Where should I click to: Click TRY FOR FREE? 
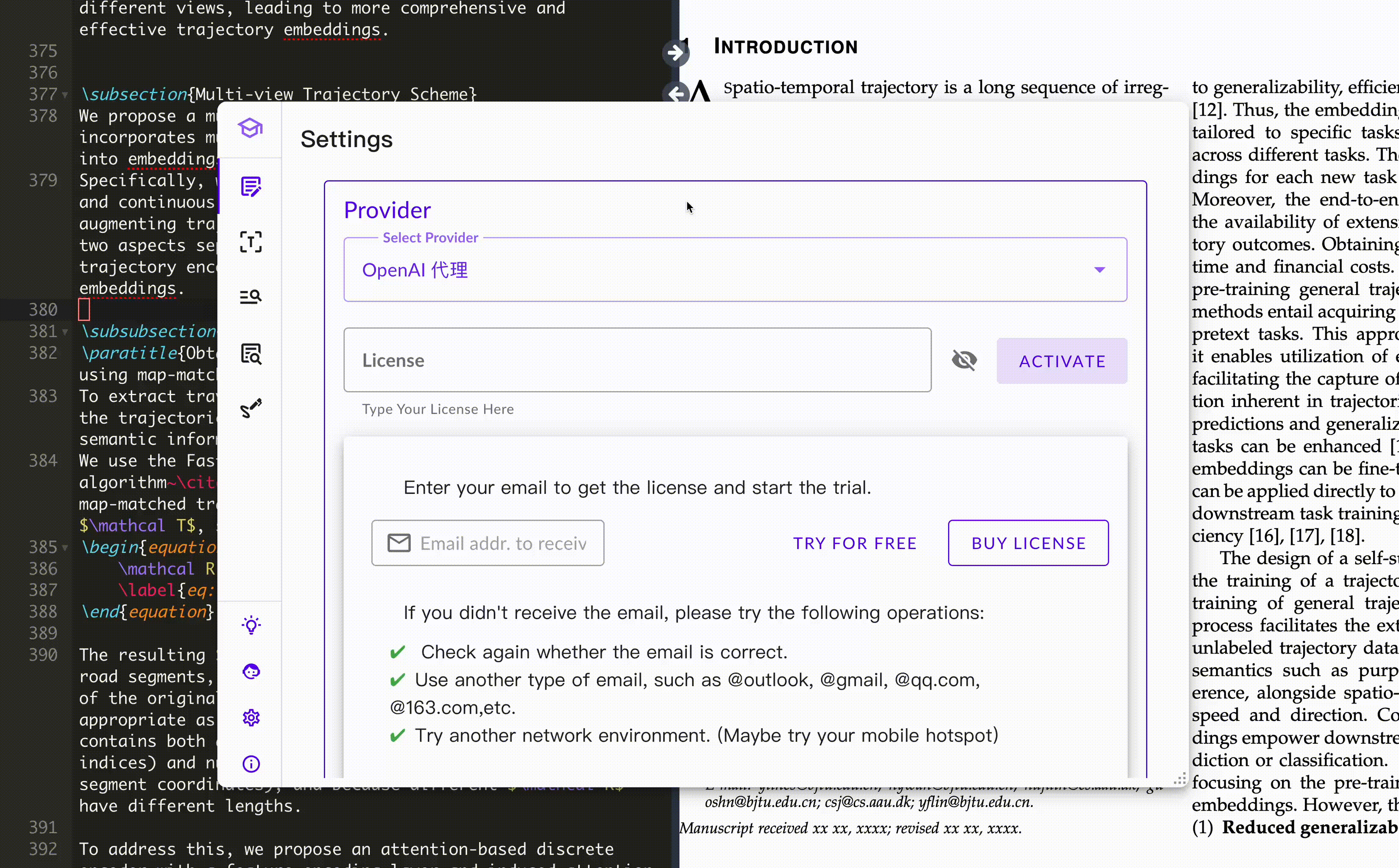(x=854, y=543)
